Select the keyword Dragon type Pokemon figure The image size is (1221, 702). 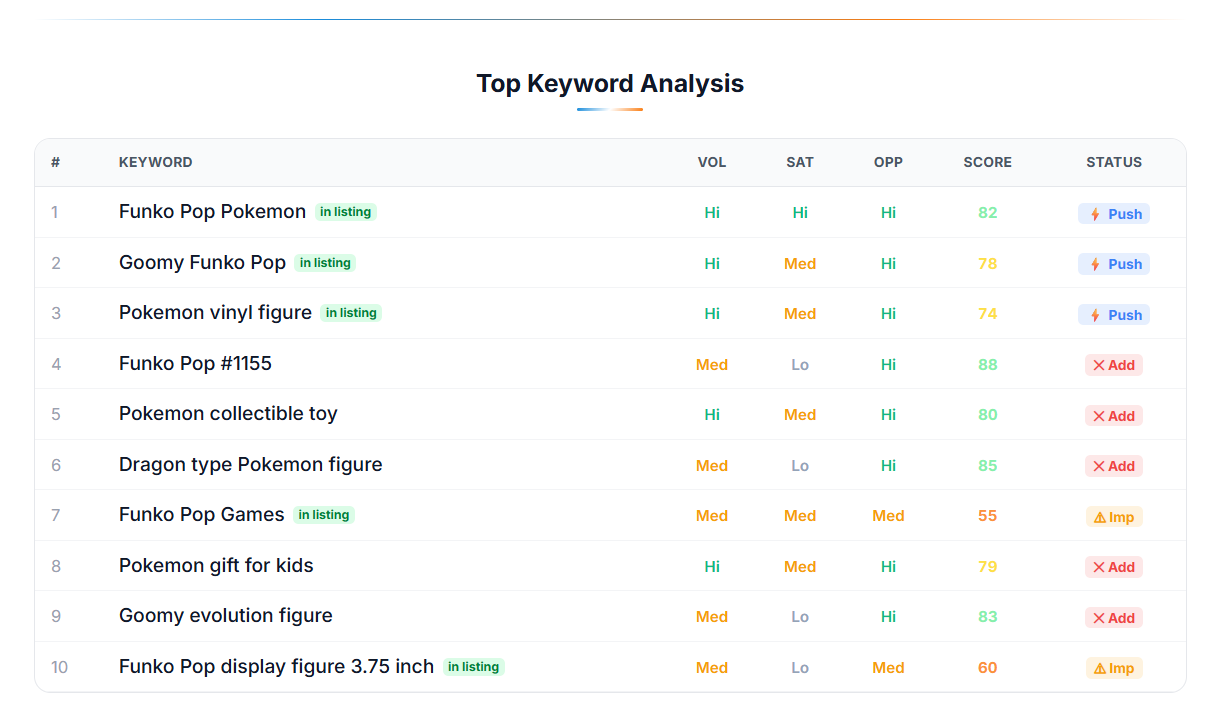(x=250, y=464)
